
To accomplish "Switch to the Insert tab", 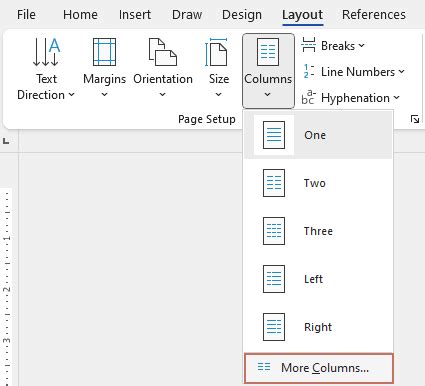I will click(x=135, y=15).
